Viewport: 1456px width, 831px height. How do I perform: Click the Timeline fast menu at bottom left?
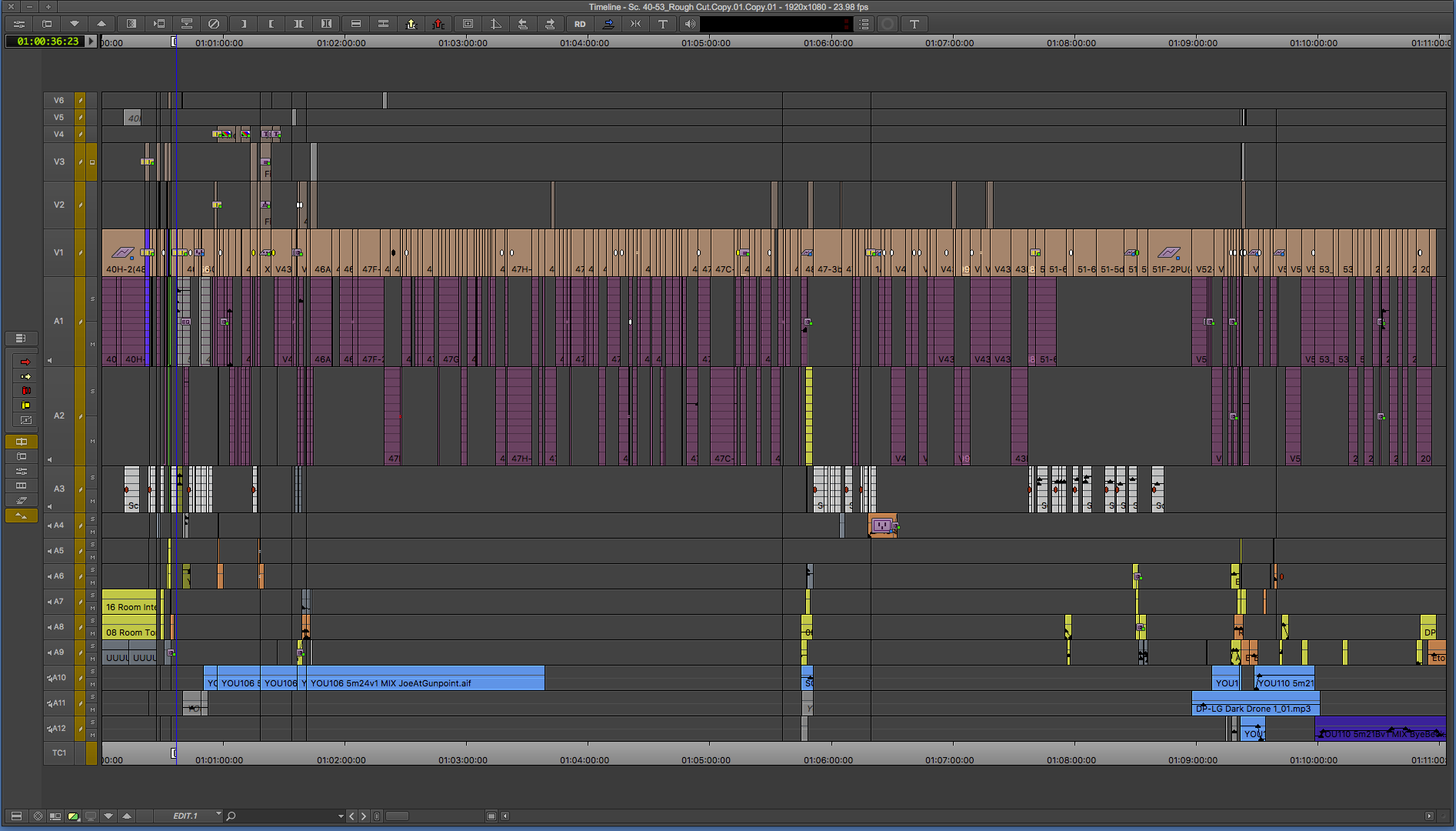click(x=16, y=816)
